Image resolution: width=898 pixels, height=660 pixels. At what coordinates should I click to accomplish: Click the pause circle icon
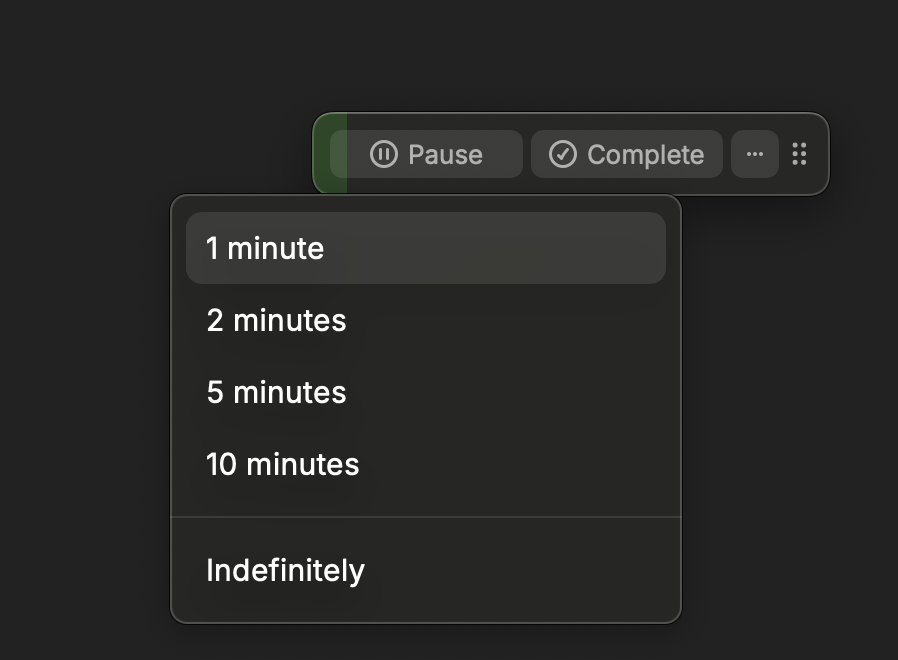click(384, 154)
